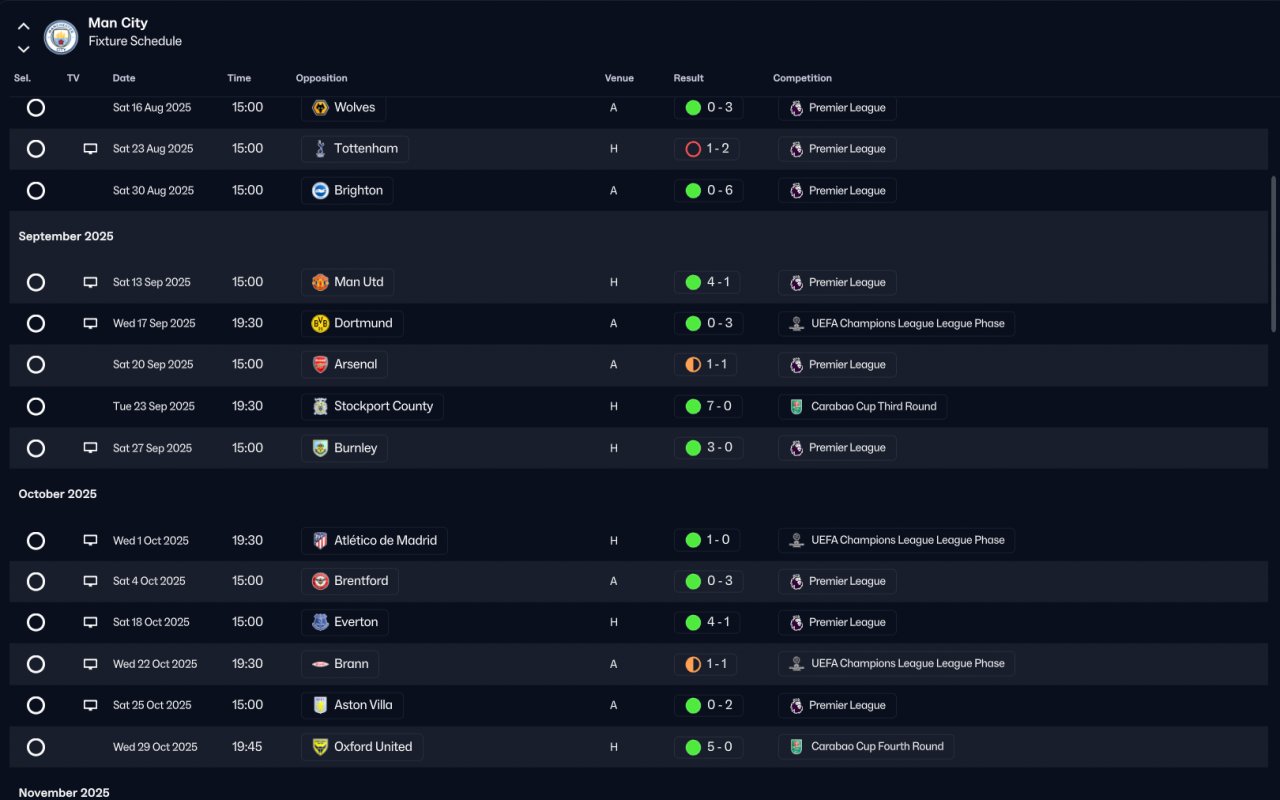Collapse the September 2025 month section
Screen dimensions: 1280x800
tap(66, 237)
